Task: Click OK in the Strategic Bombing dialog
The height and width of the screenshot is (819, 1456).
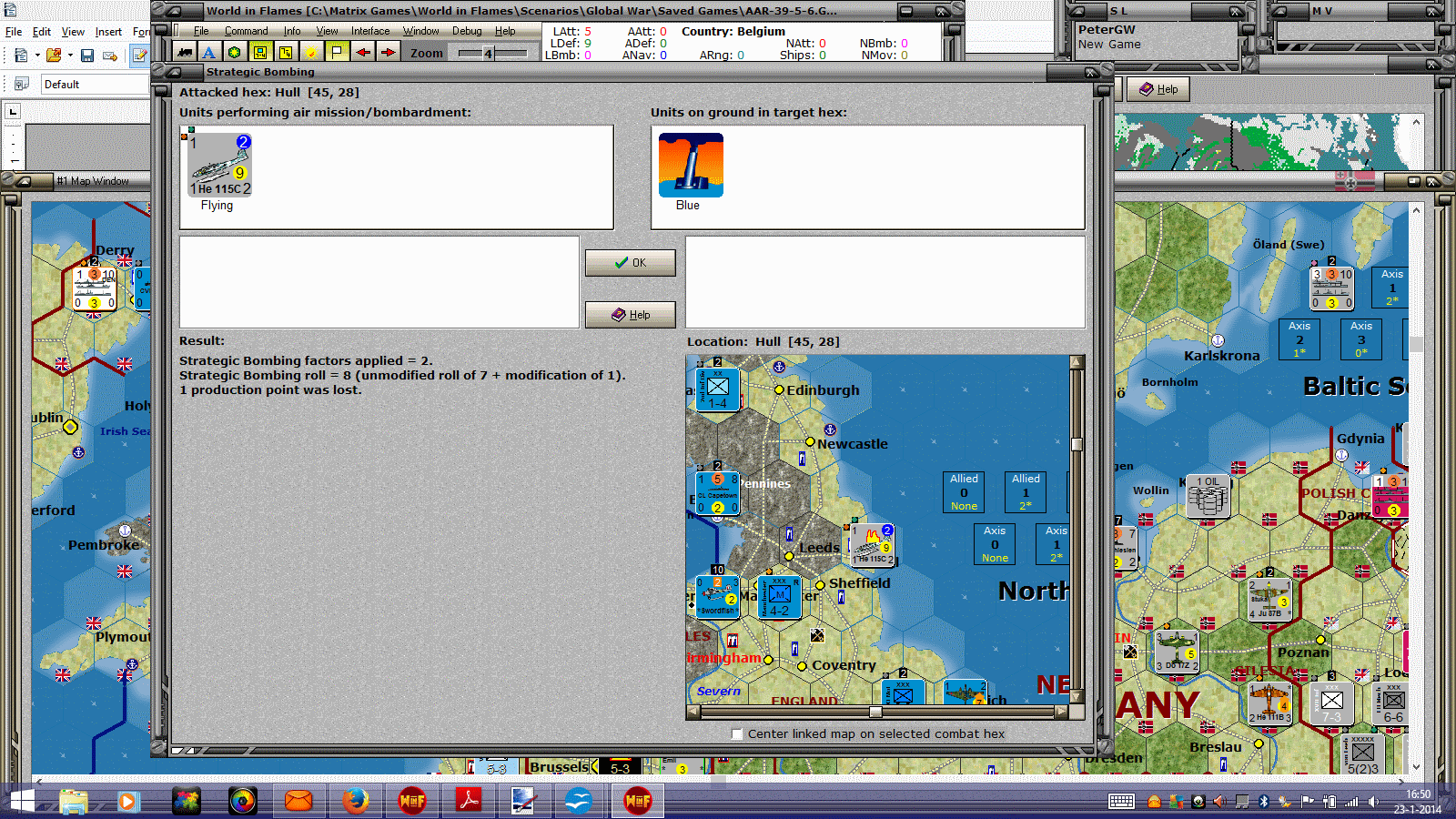Action: click(630, 263)
